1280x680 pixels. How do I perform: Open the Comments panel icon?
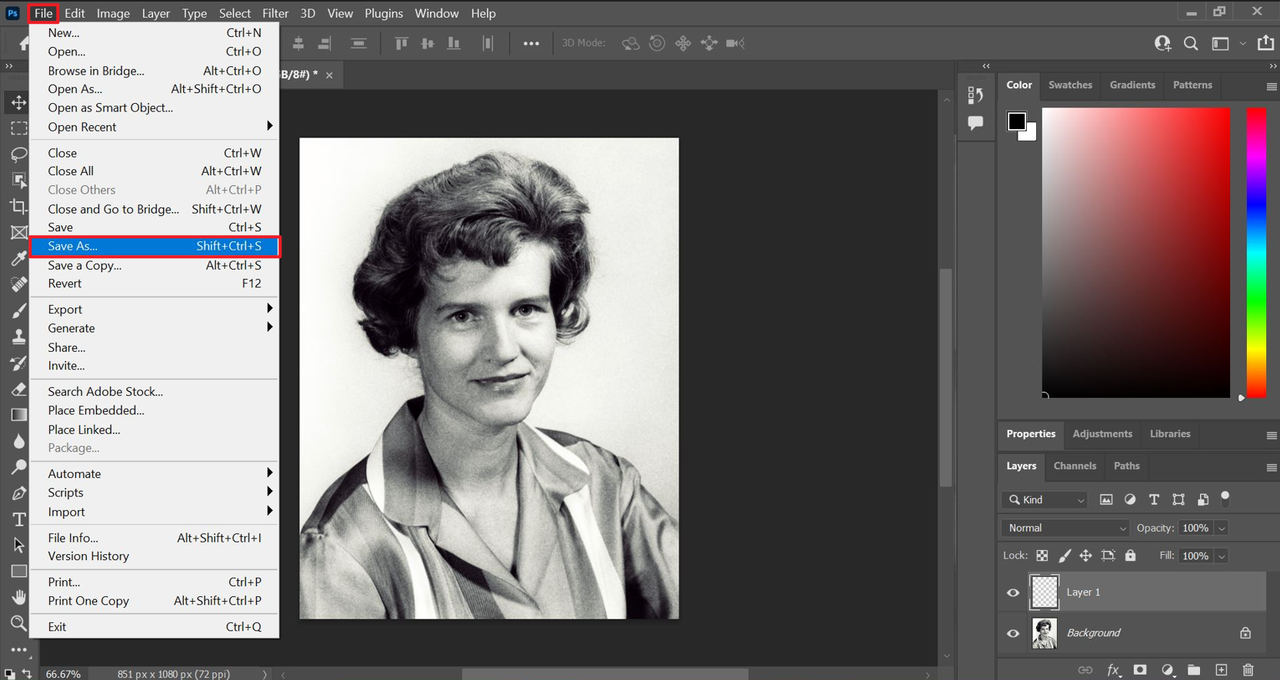pos(976,123)
